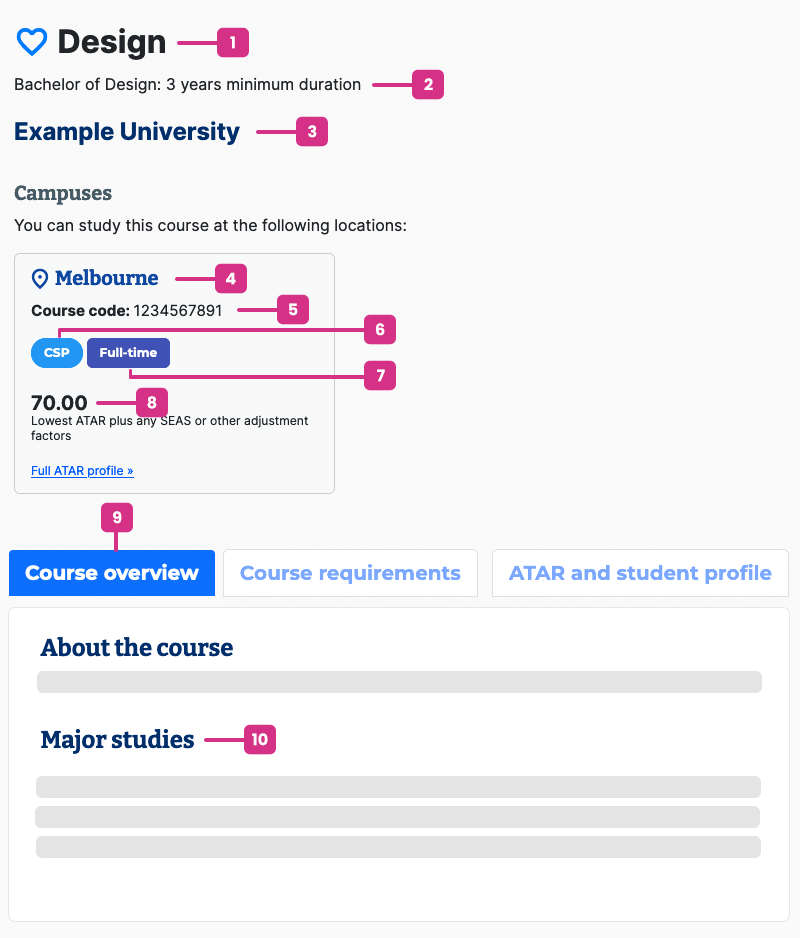
Task: Switch to the Course requirements tab
Action: tap(350, 572)
